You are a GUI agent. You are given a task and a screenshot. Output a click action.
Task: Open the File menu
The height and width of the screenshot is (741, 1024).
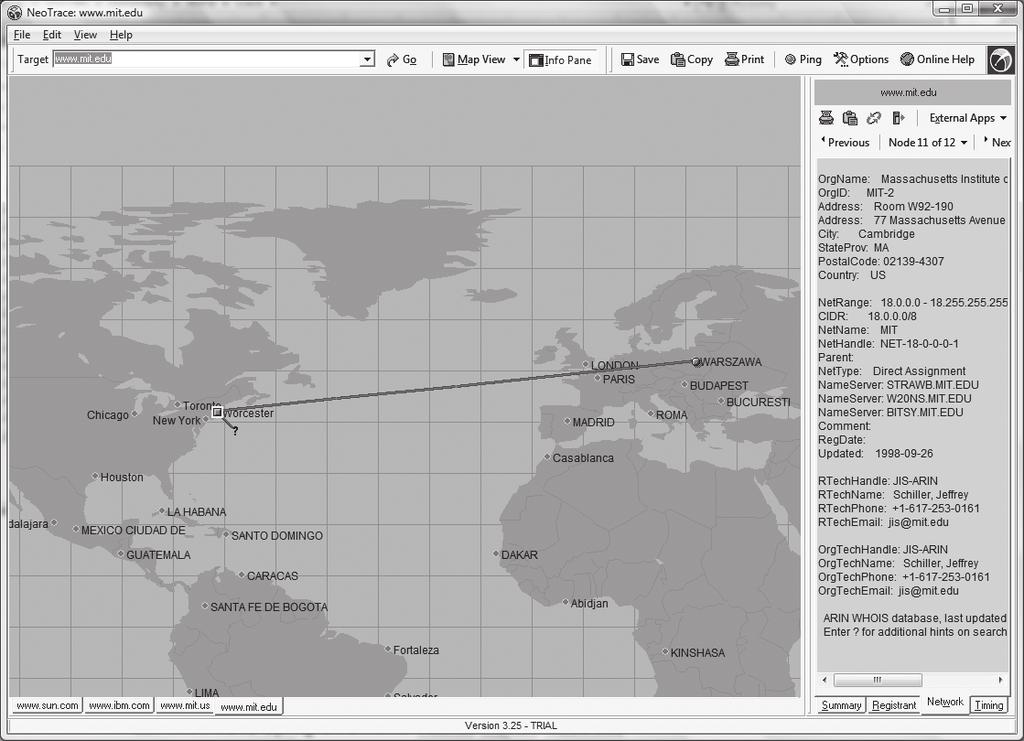pos(22,35)
